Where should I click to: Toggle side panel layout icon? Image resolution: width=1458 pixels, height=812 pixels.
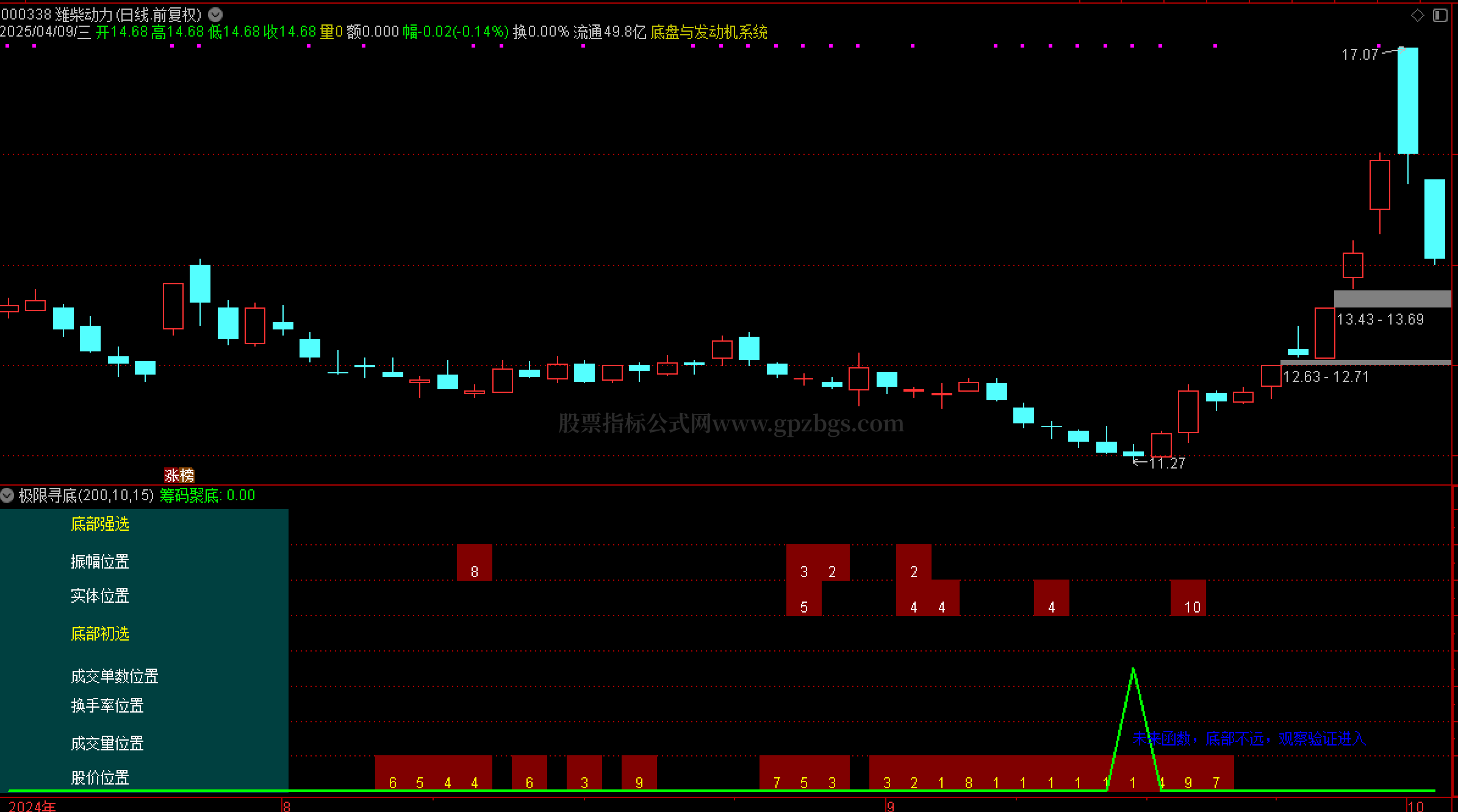coord(1440,15)
